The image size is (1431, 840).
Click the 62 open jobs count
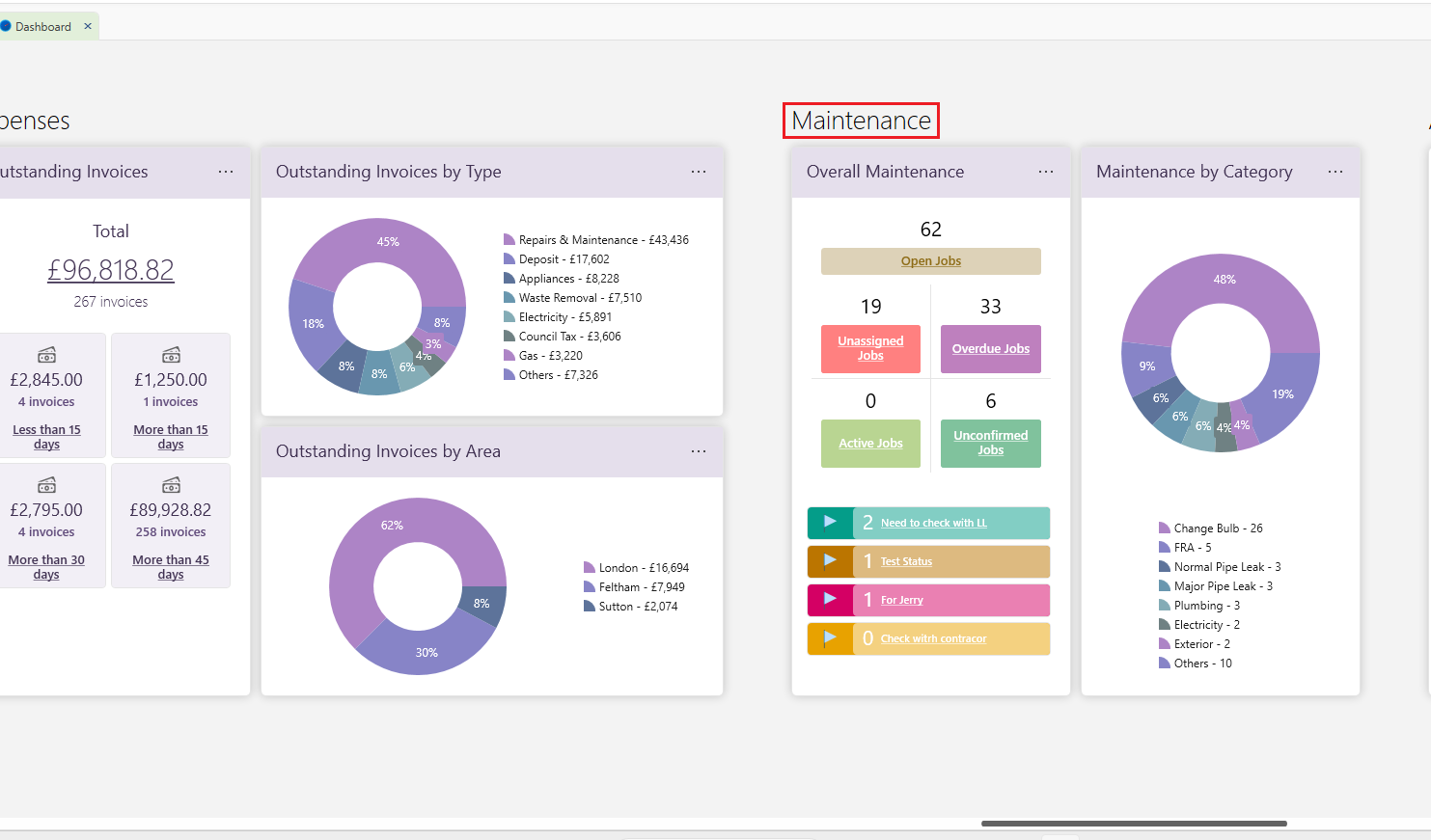pos(931,230)
